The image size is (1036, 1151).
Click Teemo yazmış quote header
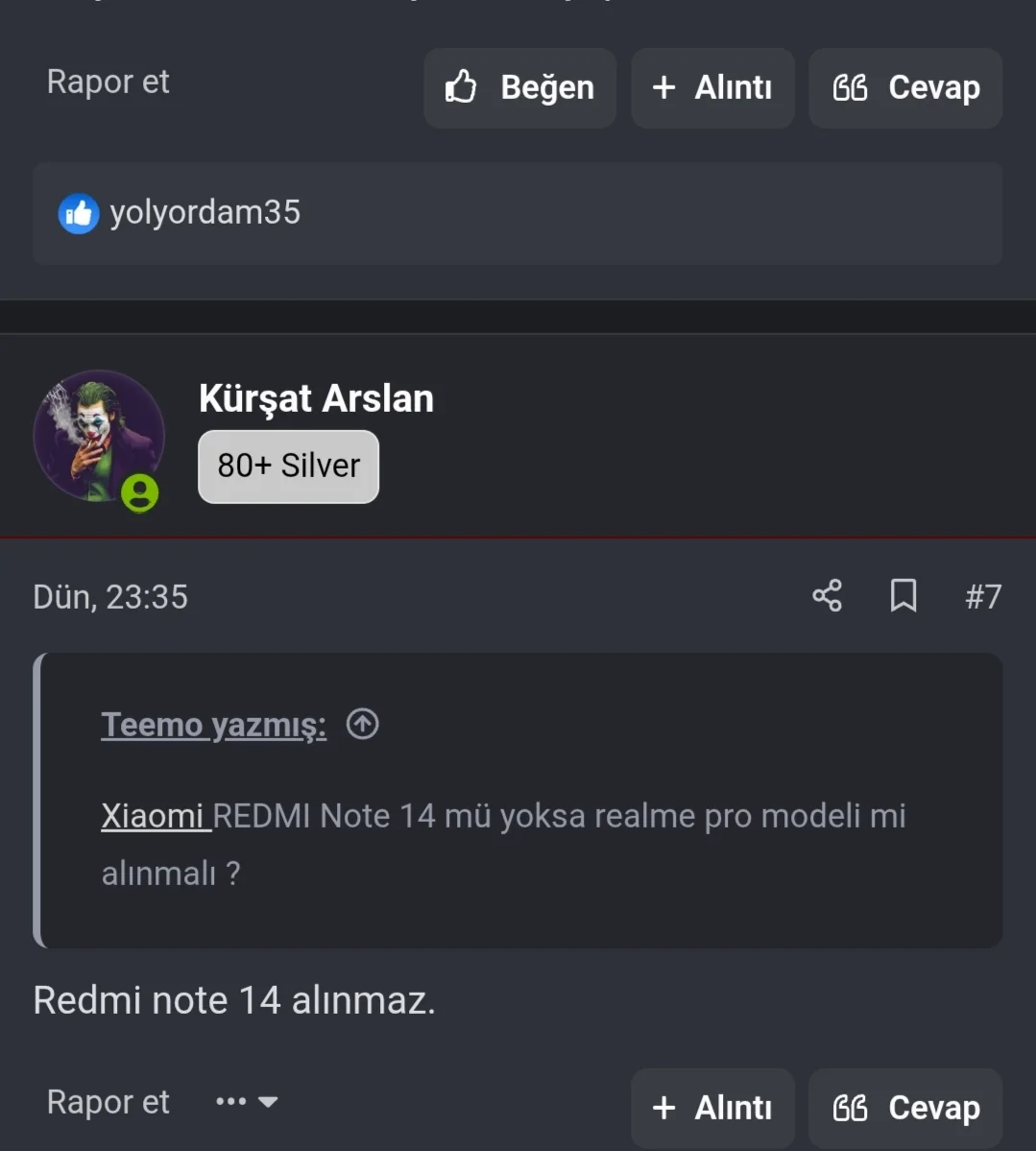(x=214, y=725)
